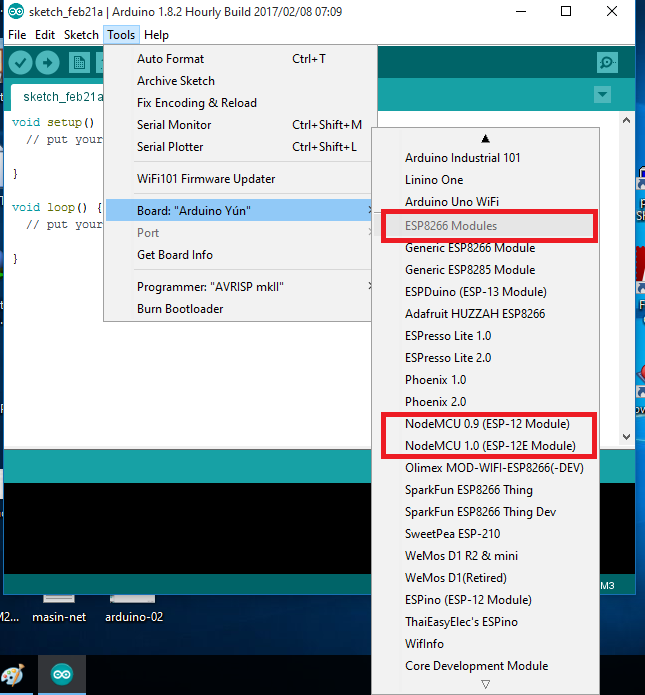Choose ESPresso Lite 2.0 board
Viewport: 645px width, 695px height.
point(485,358)
